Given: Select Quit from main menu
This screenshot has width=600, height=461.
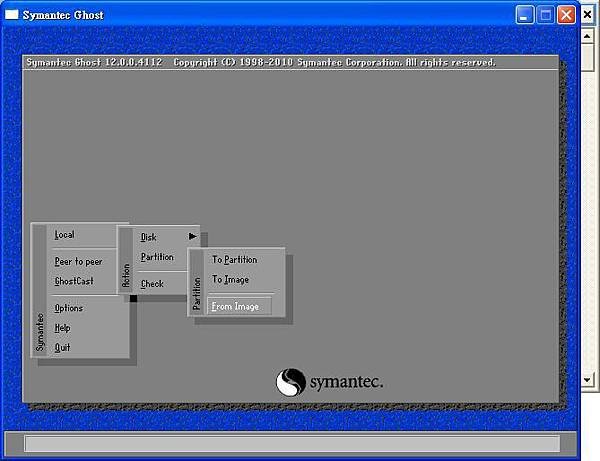Looking at the screenshot, I should pos(62,347).
